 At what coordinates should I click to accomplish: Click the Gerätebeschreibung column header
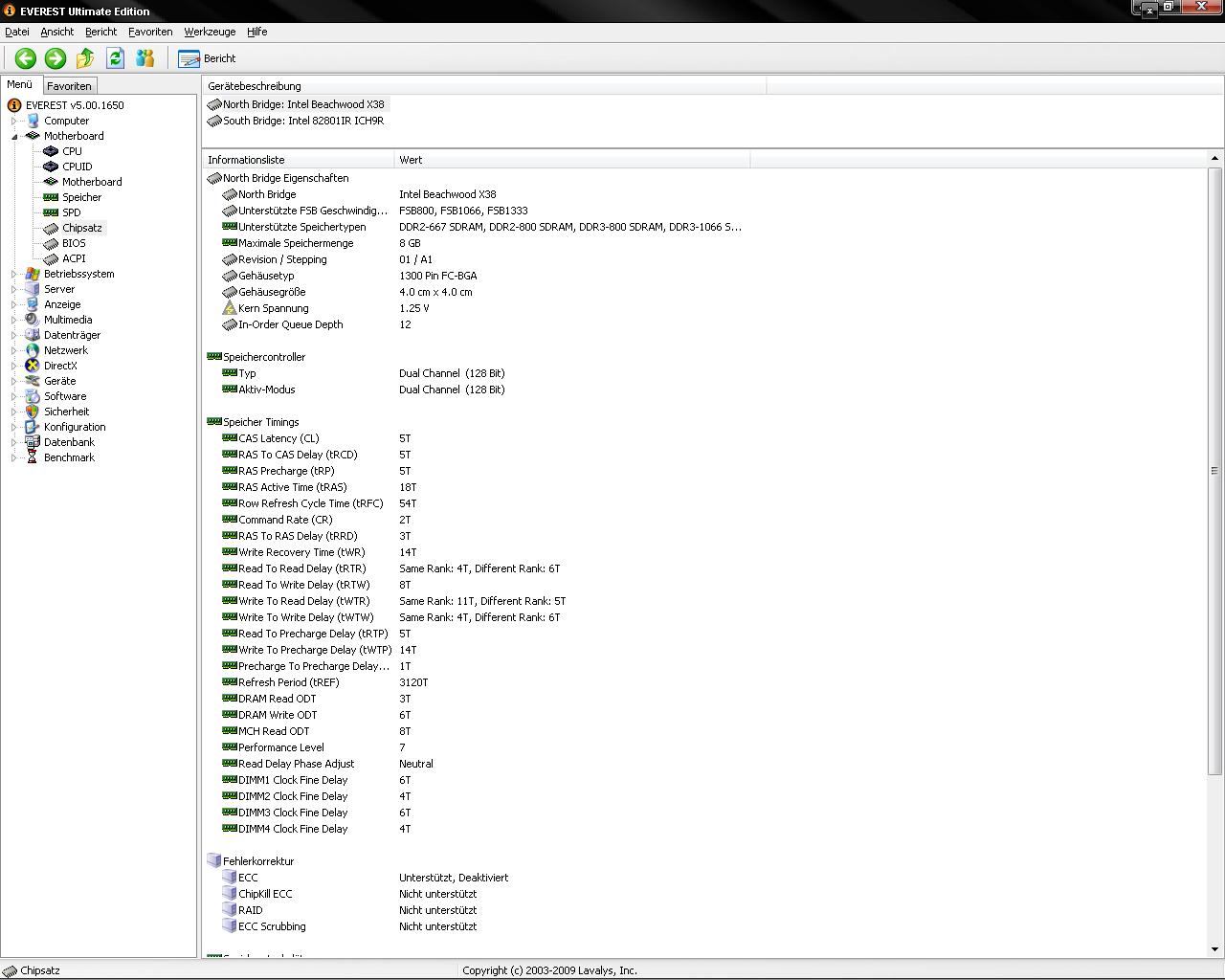coord(484,86)
